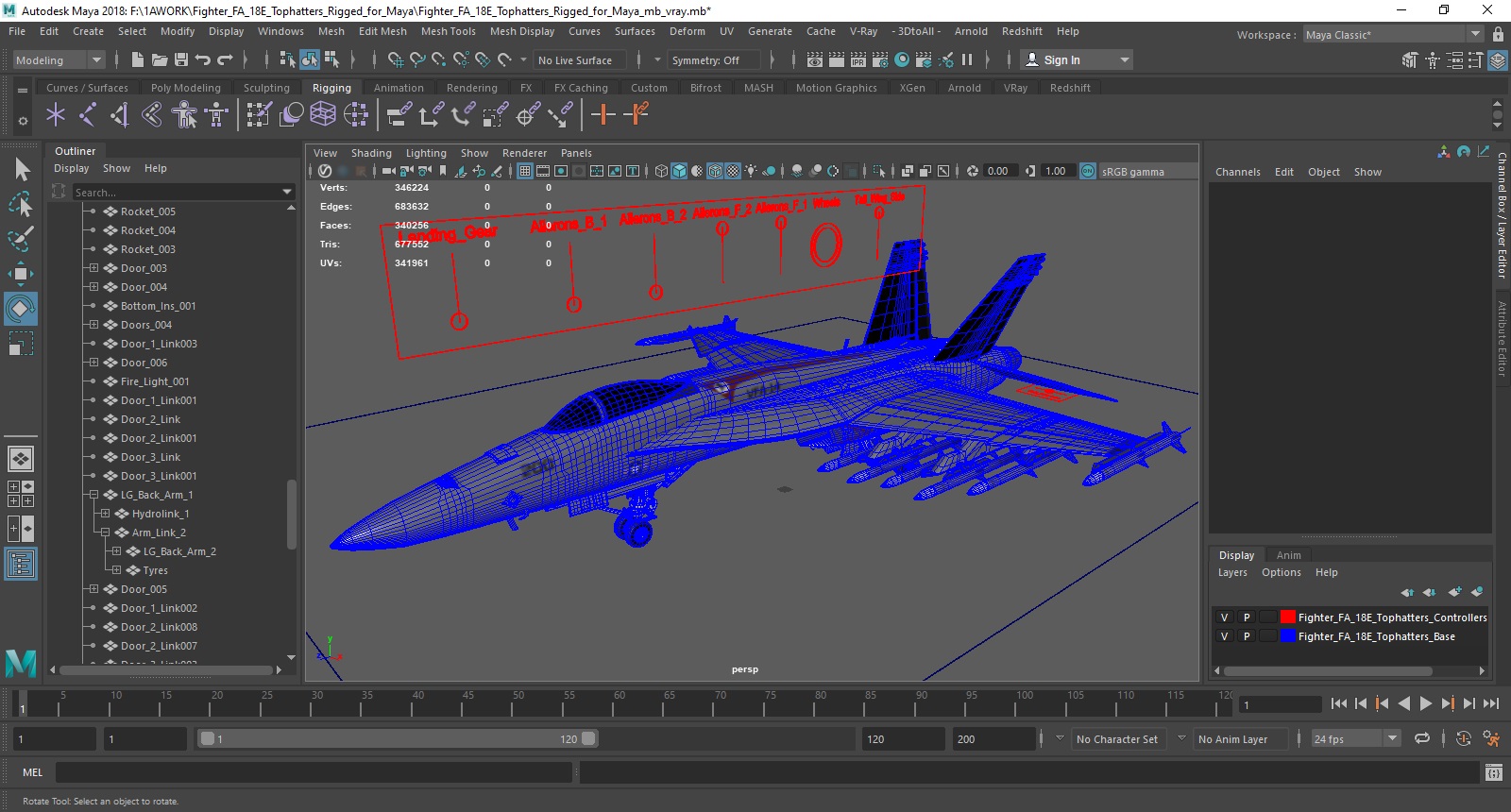
Task: Click the MEL command input field
Action: coord(314,772)
